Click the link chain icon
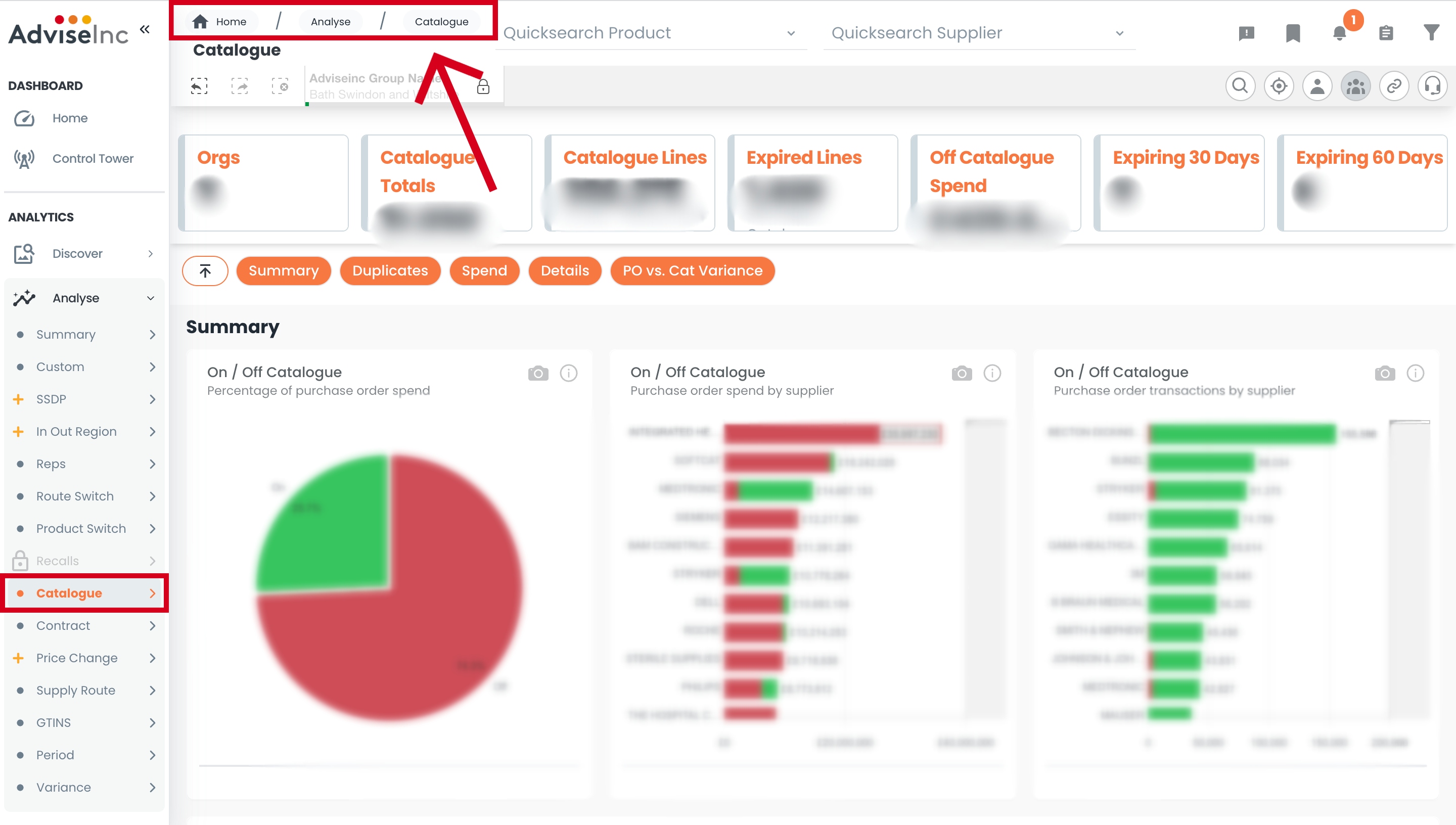Screen dimensions: 1456x825 coord(1394,86)
